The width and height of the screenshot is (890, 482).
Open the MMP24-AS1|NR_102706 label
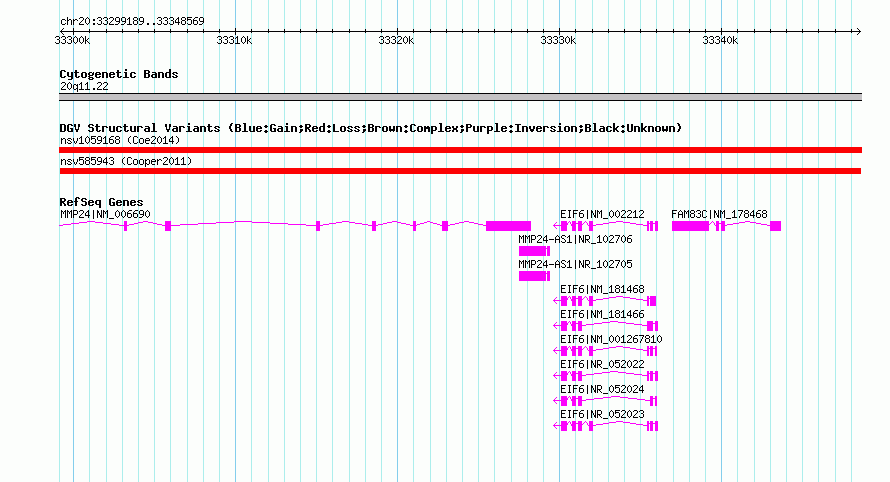(575, 239)
